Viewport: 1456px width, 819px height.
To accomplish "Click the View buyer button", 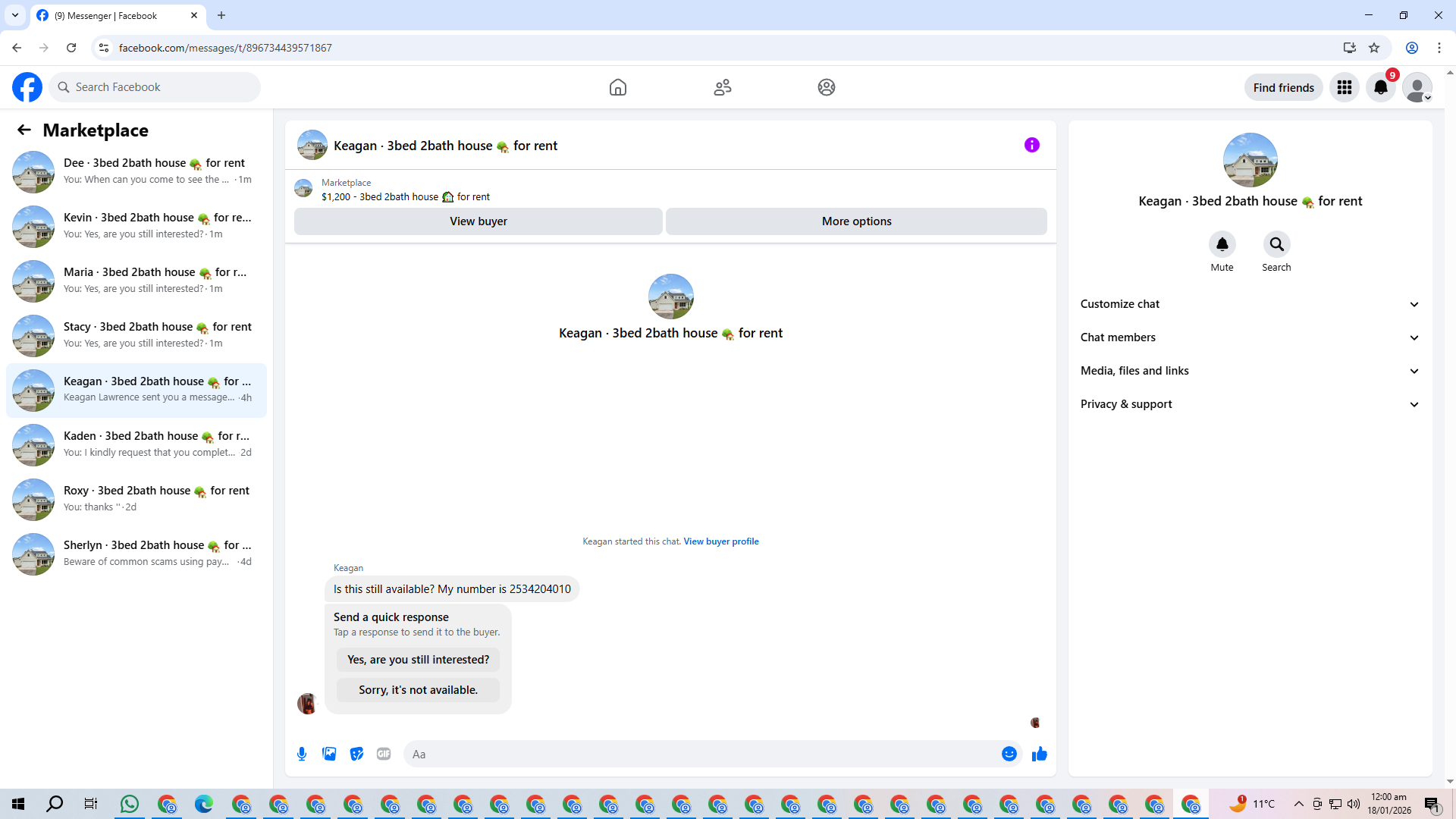I will (x=478, y=221).
